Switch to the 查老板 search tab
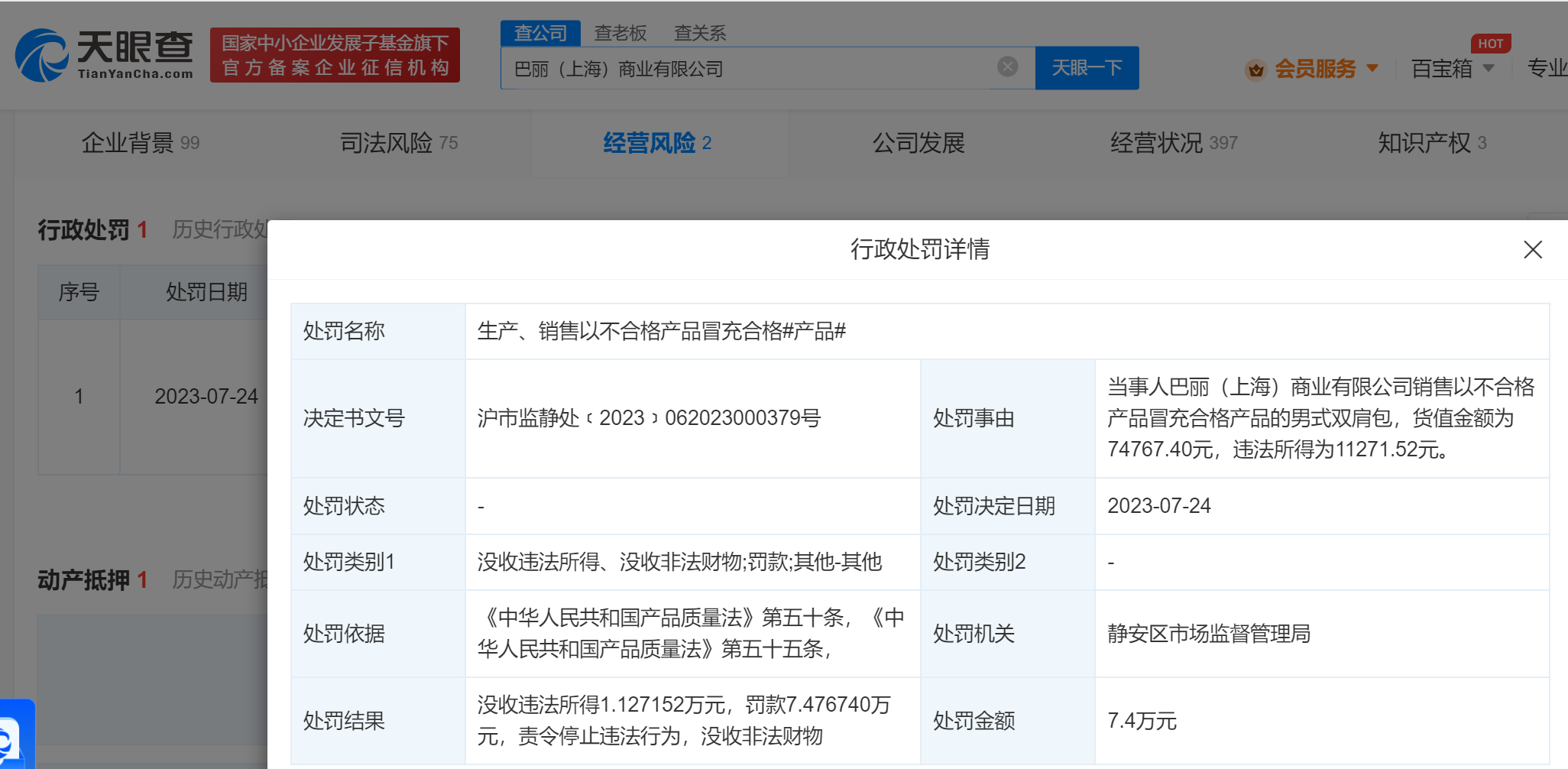The width and height of the screenshot is (1568, 769). click(x=620, y=33)
